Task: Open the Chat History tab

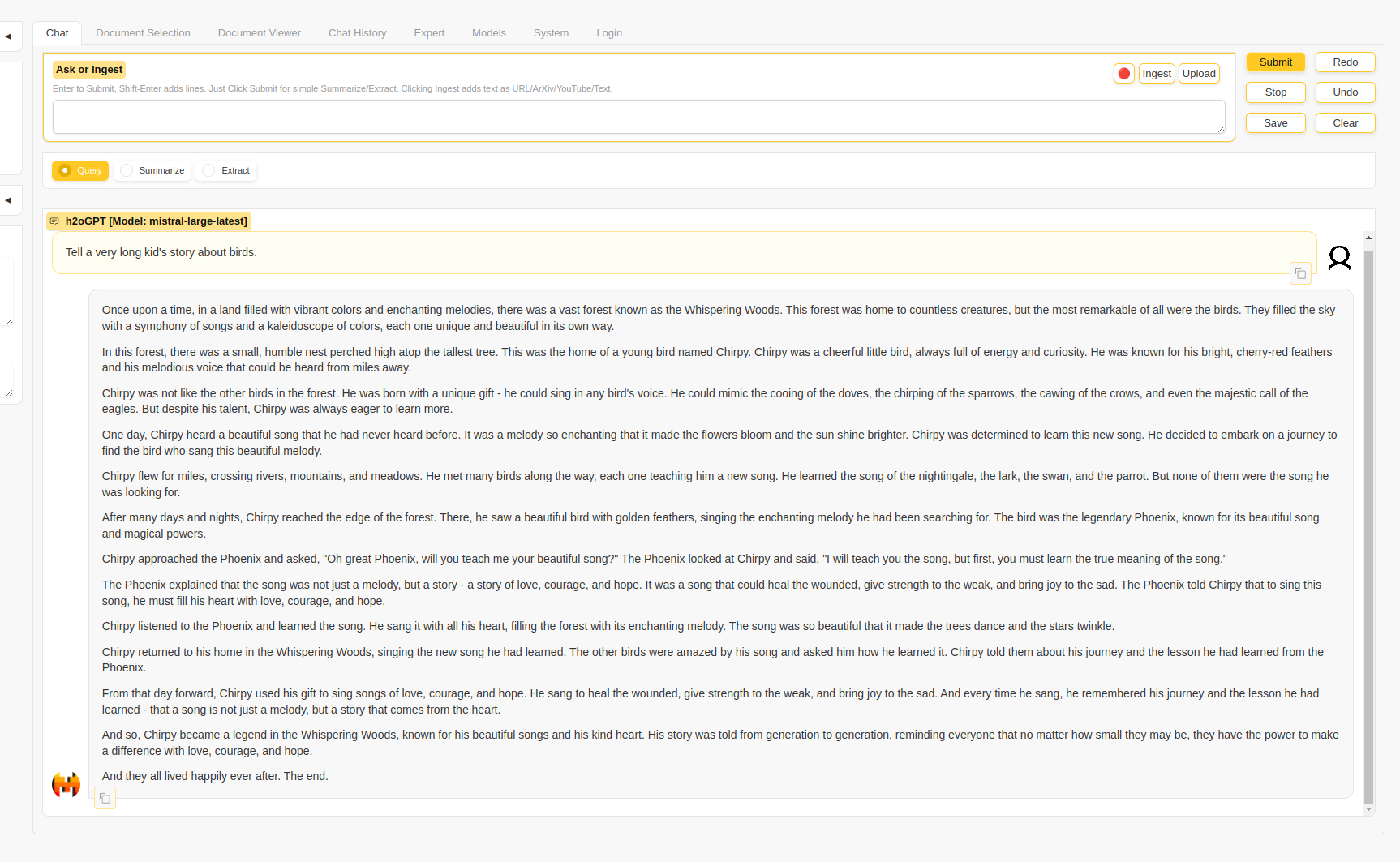Action: pos(357,33)
